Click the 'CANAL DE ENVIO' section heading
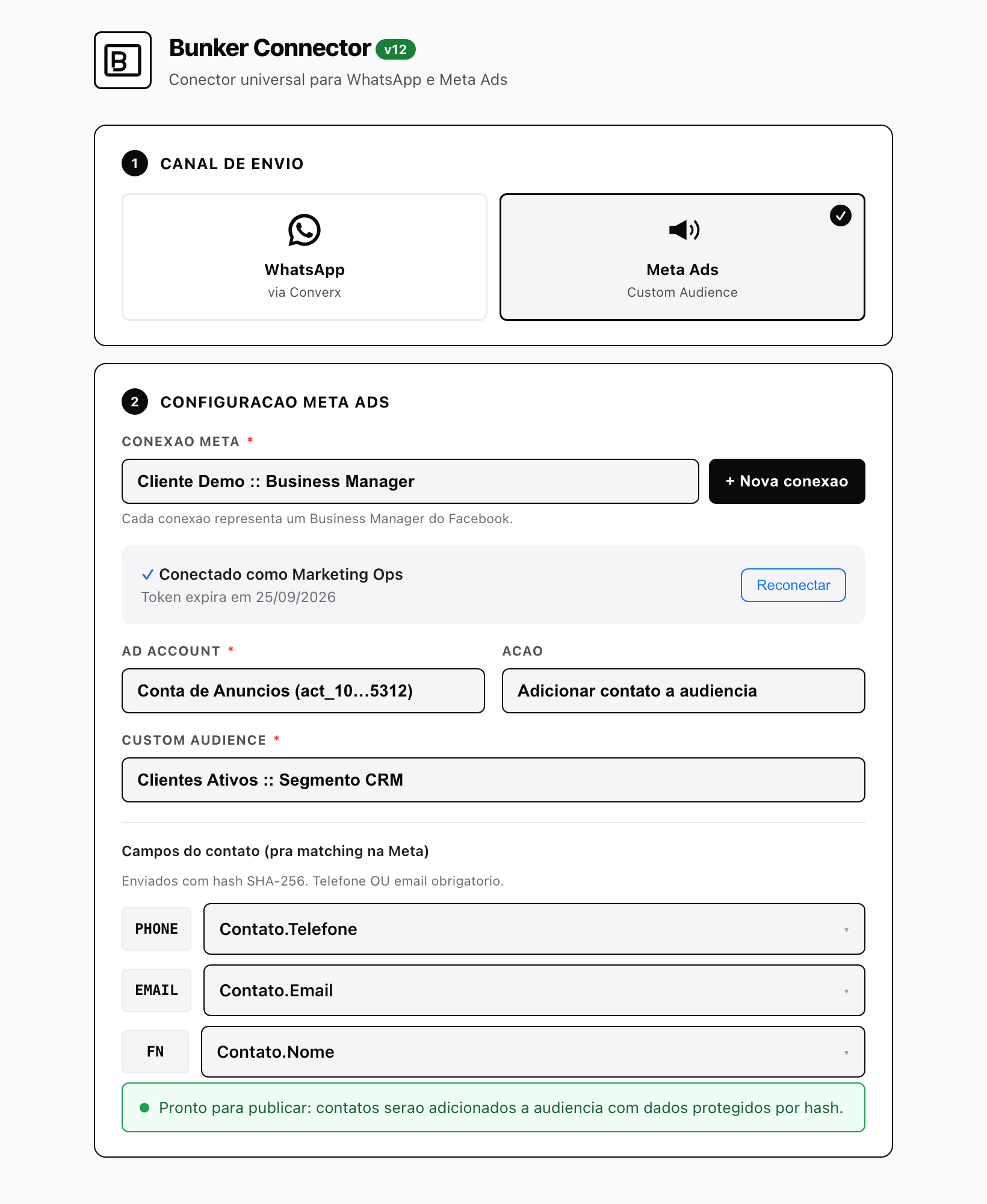 click(232, 164)
